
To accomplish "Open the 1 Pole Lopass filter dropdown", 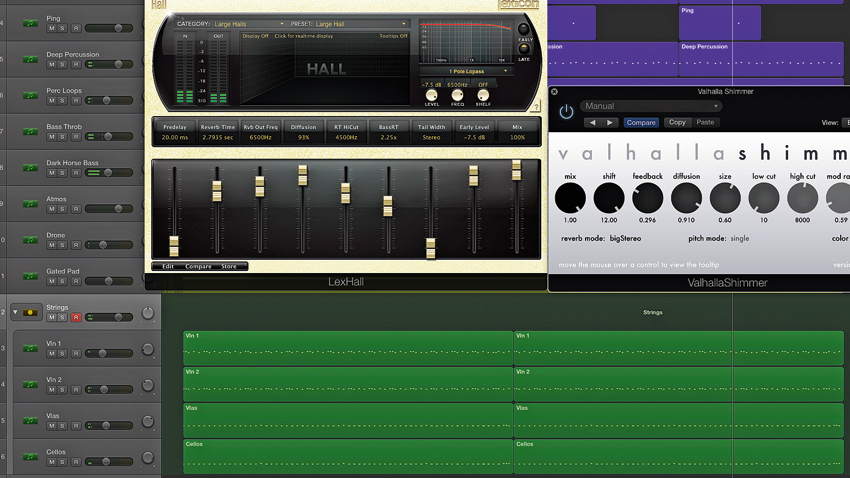I will [x=466, y=71].
